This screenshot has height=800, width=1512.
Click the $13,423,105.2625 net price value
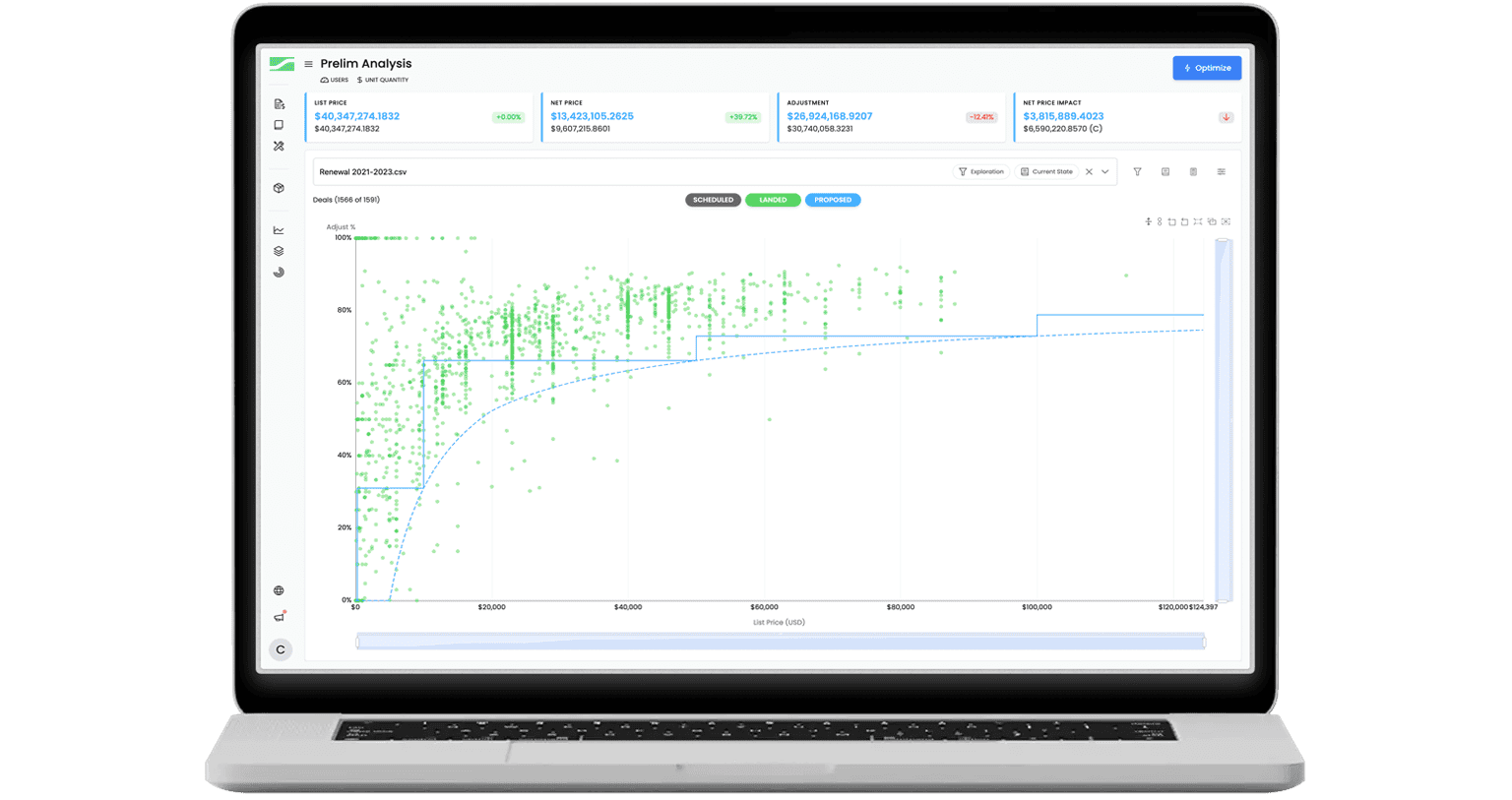(x=592, y=116)
